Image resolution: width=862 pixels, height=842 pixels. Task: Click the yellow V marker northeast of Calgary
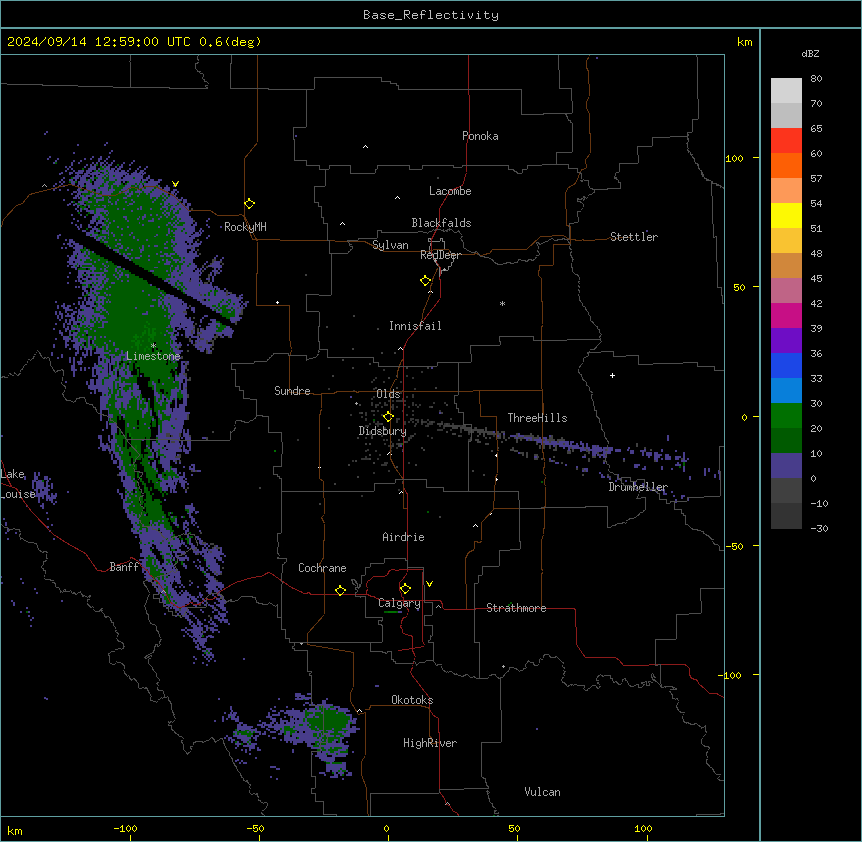tap(429, 584)
